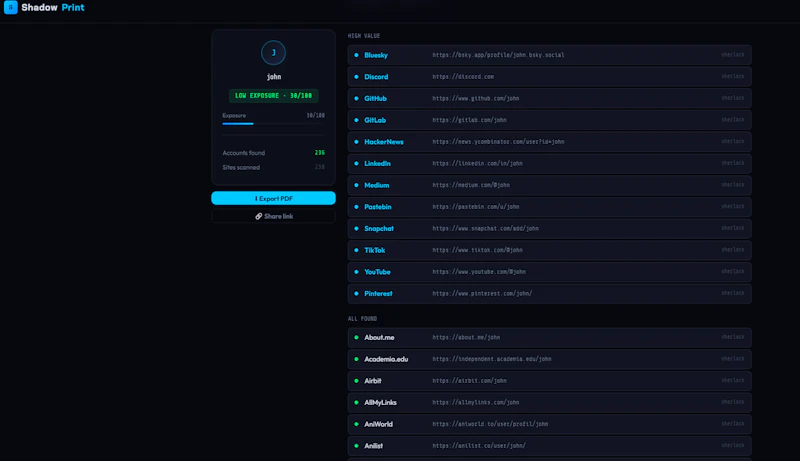Open the GitHub result
This screenshot has height=461, width=800.
pos(549,98)
